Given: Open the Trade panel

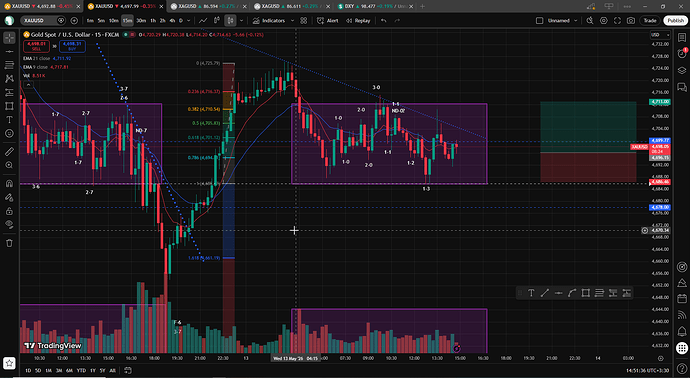Looking at the screenshot, I should point(650,21).
